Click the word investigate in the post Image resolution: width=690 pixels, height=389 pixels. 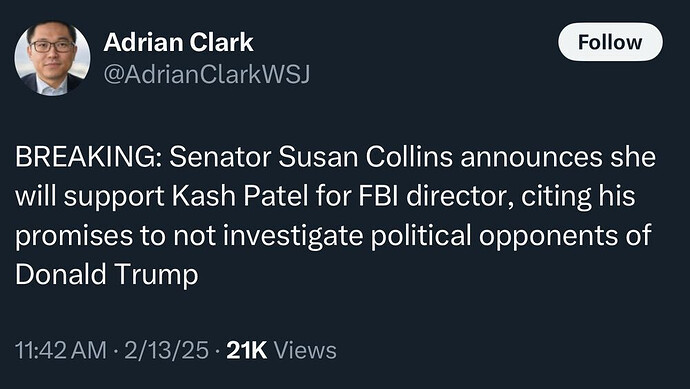[x=293, y=236]
